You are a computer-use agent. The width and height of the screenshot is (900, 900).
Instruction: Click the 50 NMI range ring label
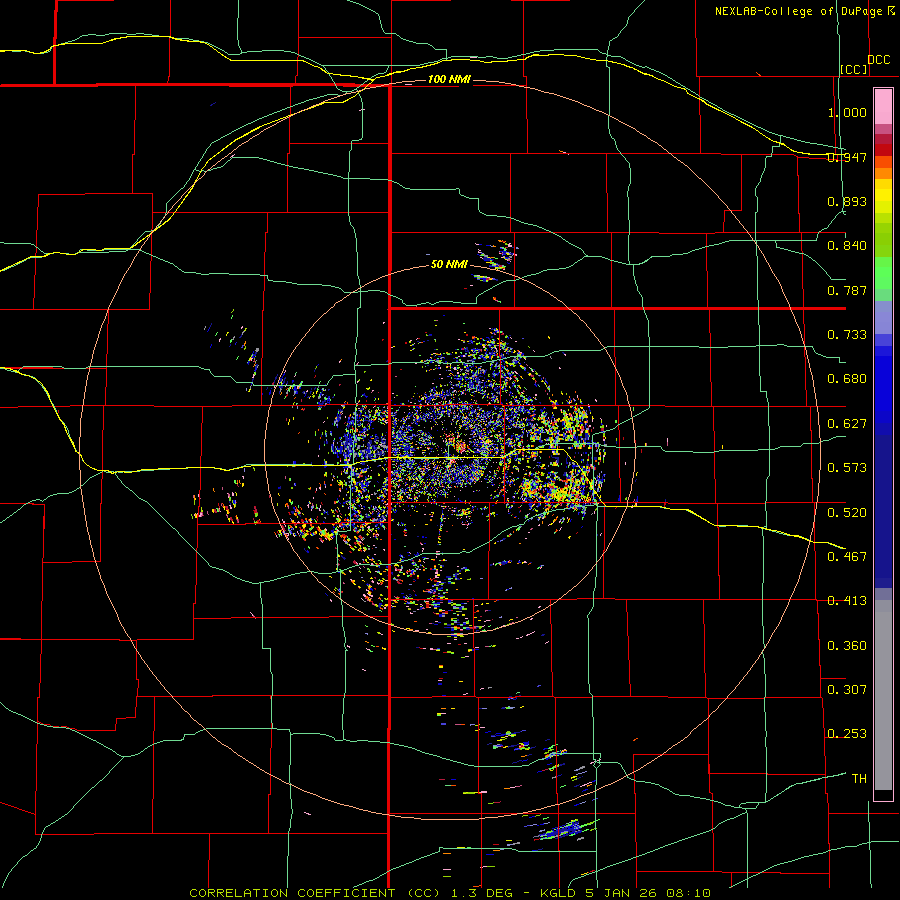pos(449,264)
